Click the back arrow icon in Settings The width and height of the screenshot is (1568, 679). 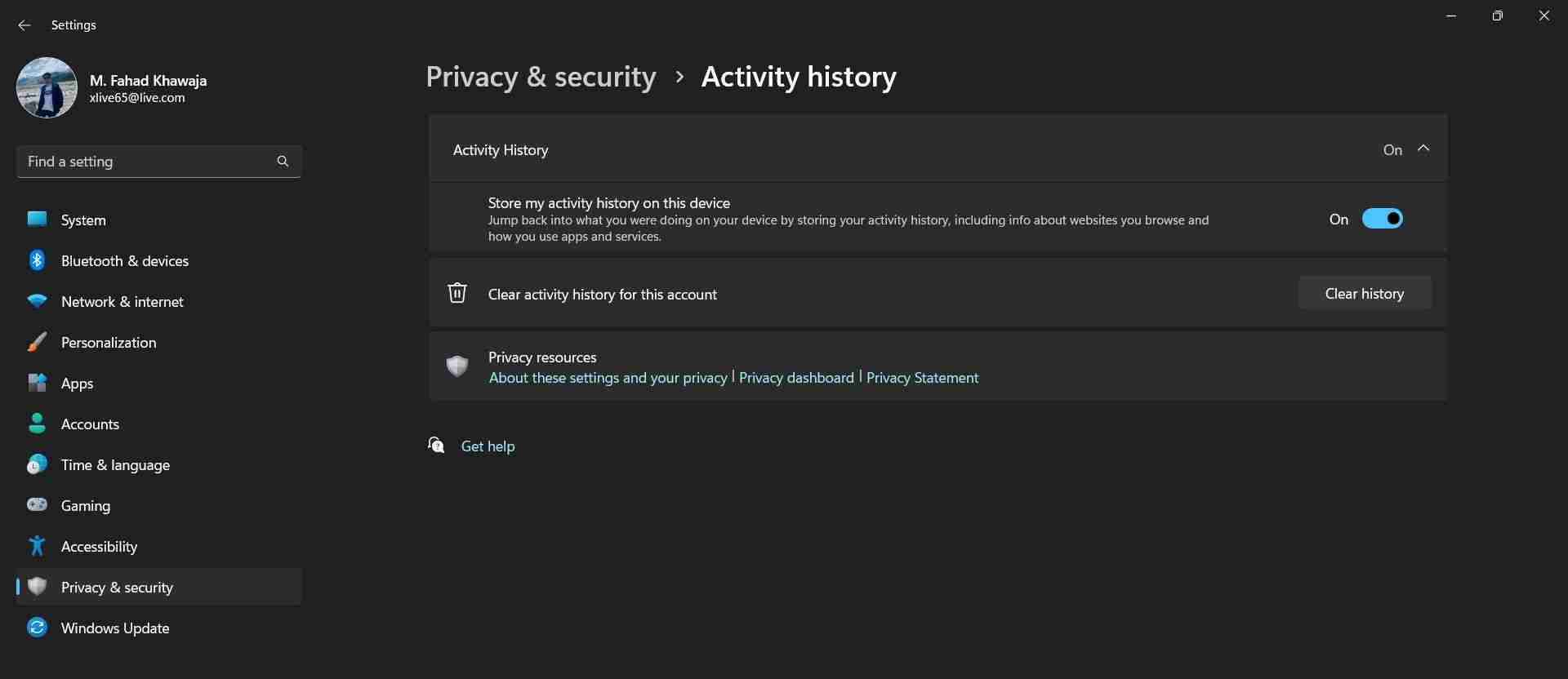(24, 25)
